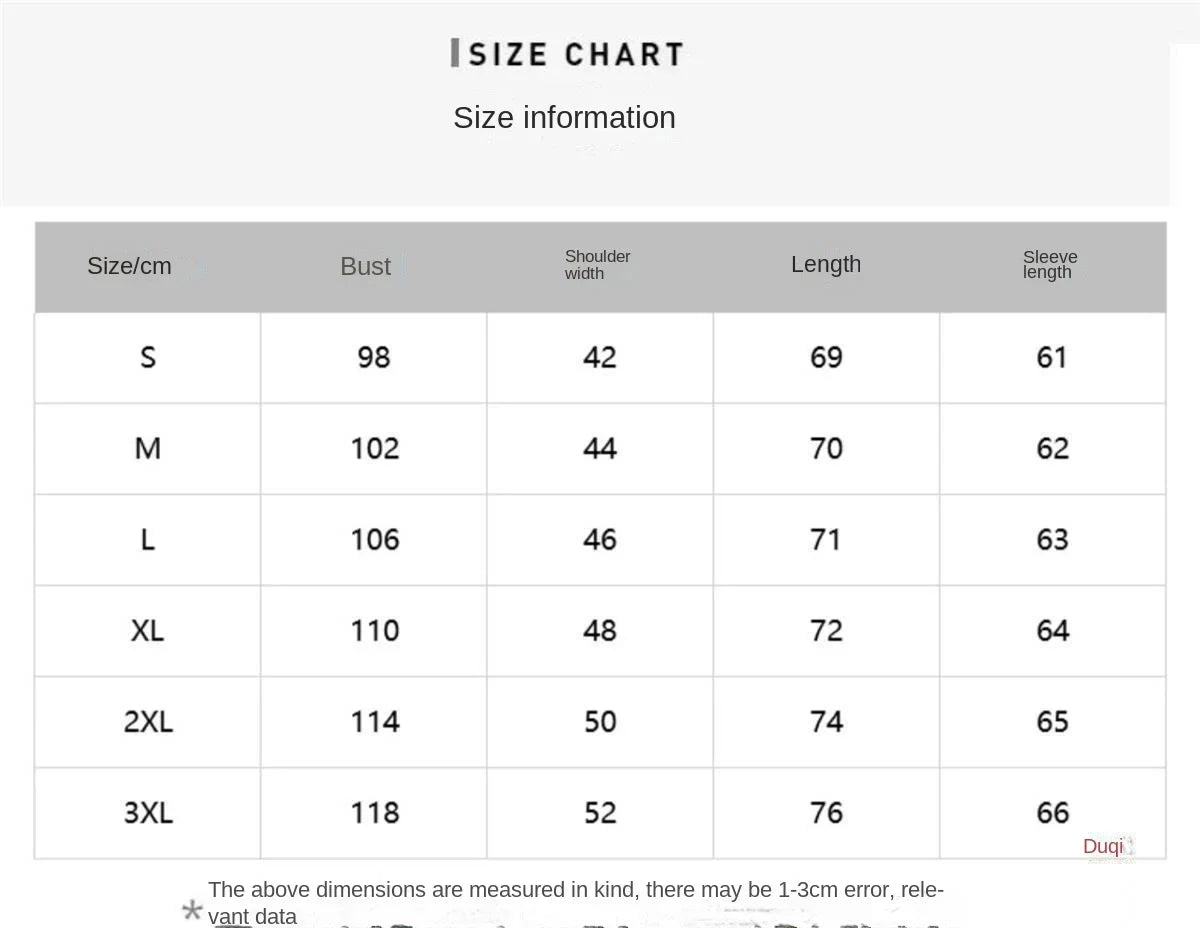Click the S size row label

point(148,357)
